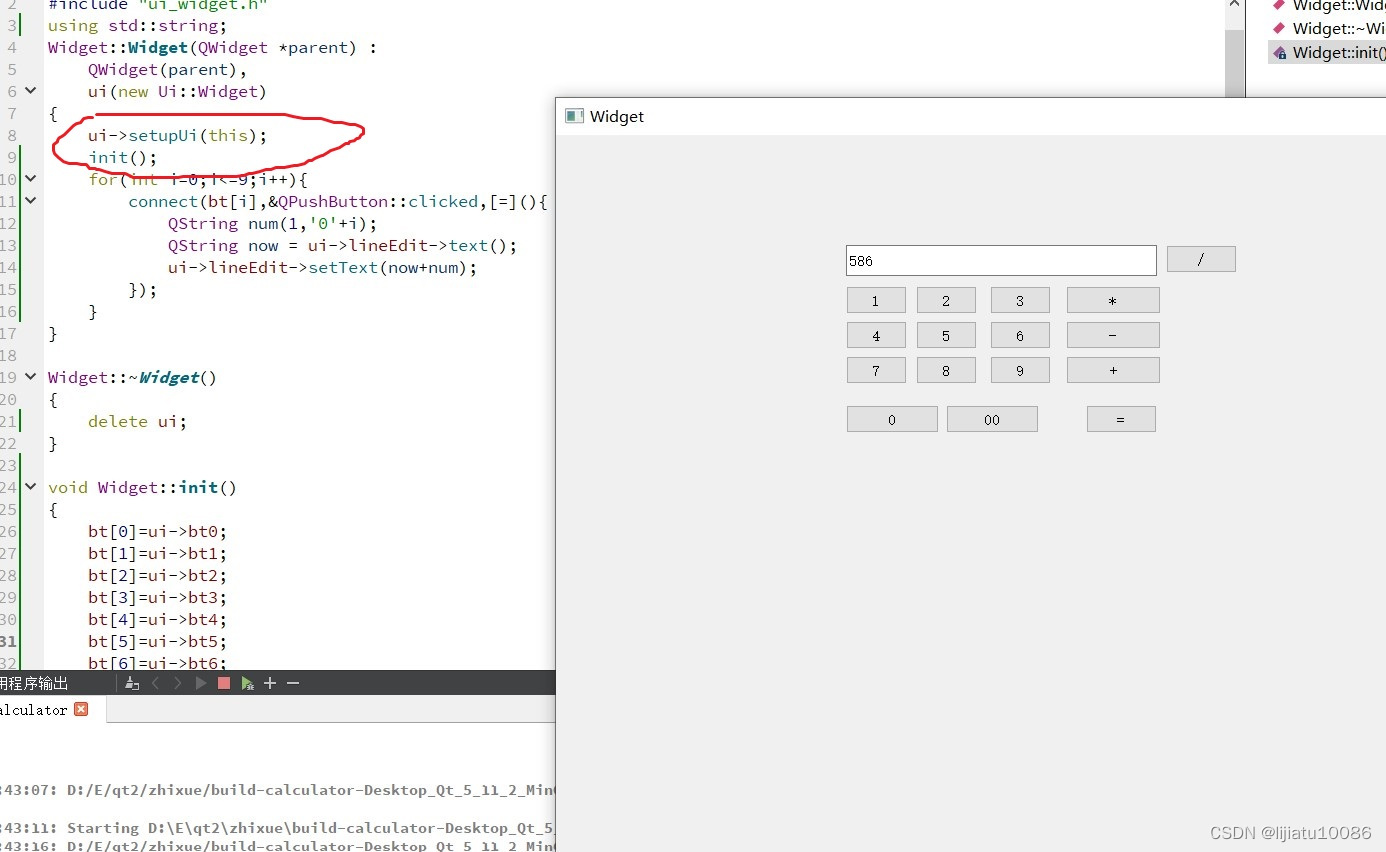Click the calculator display showing 586

tap(1000, 260)
